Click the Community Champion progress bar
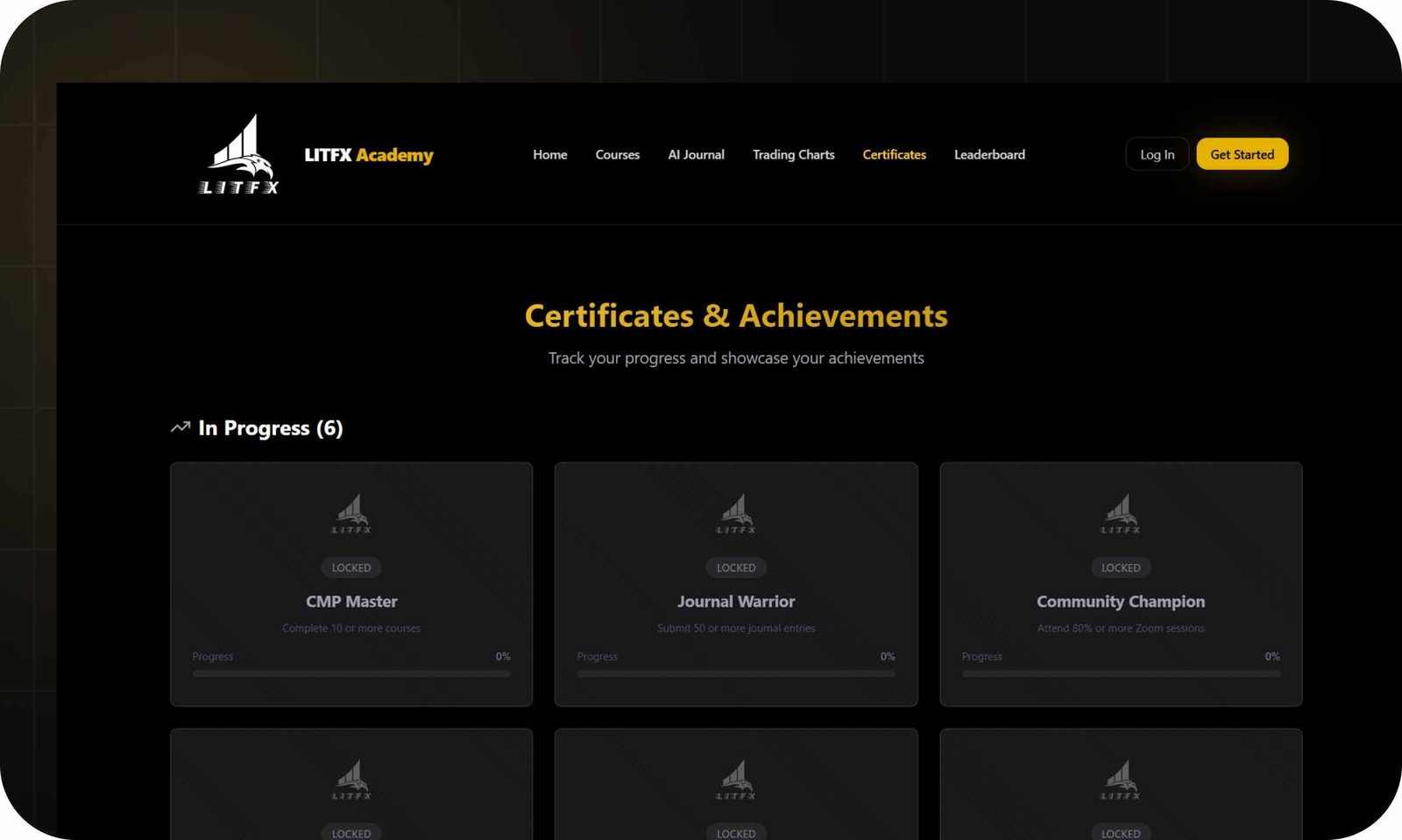 point(1121,674)
